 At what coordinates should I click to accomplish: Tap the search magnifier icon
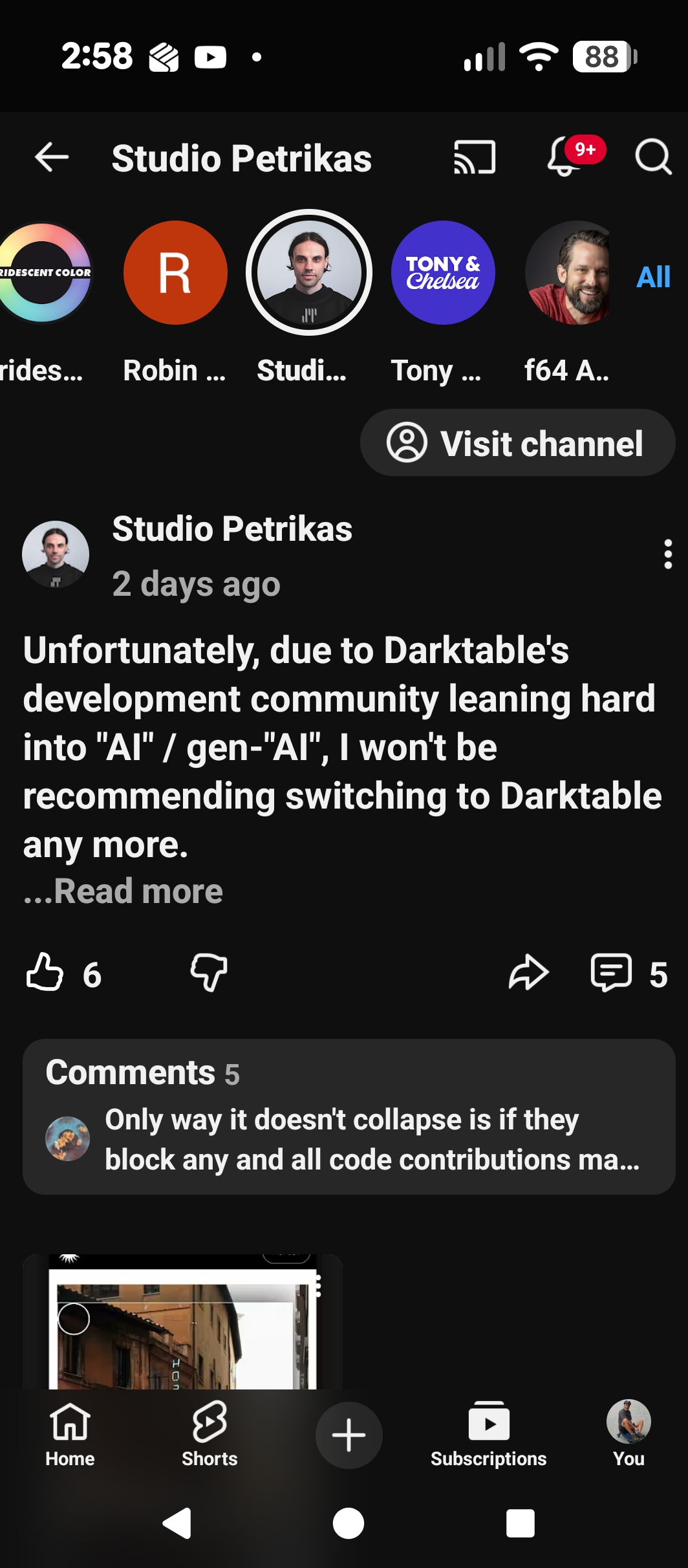tap(653, 157)
